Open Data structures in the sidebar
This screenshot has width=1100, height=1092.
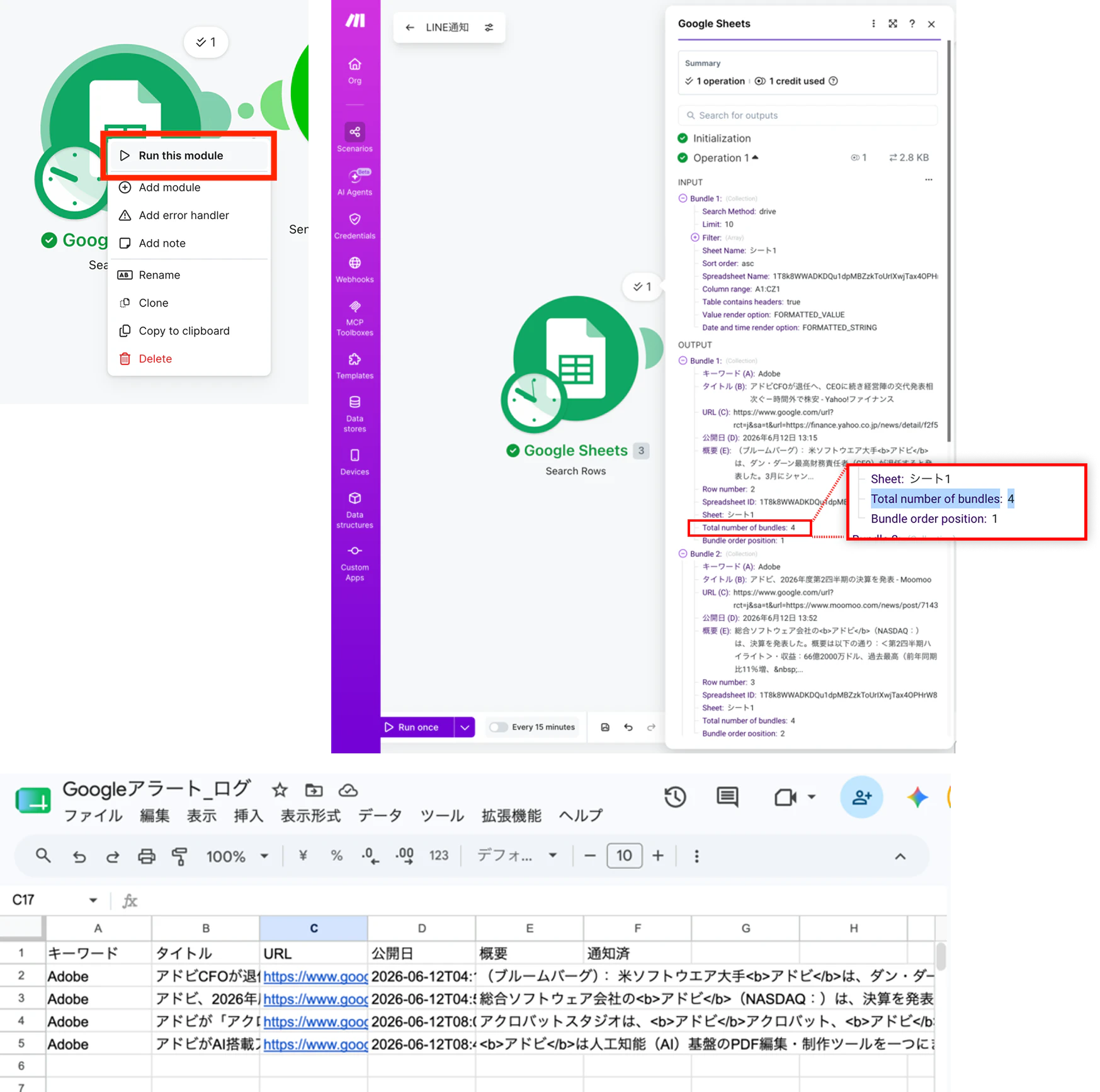(354, 510)
